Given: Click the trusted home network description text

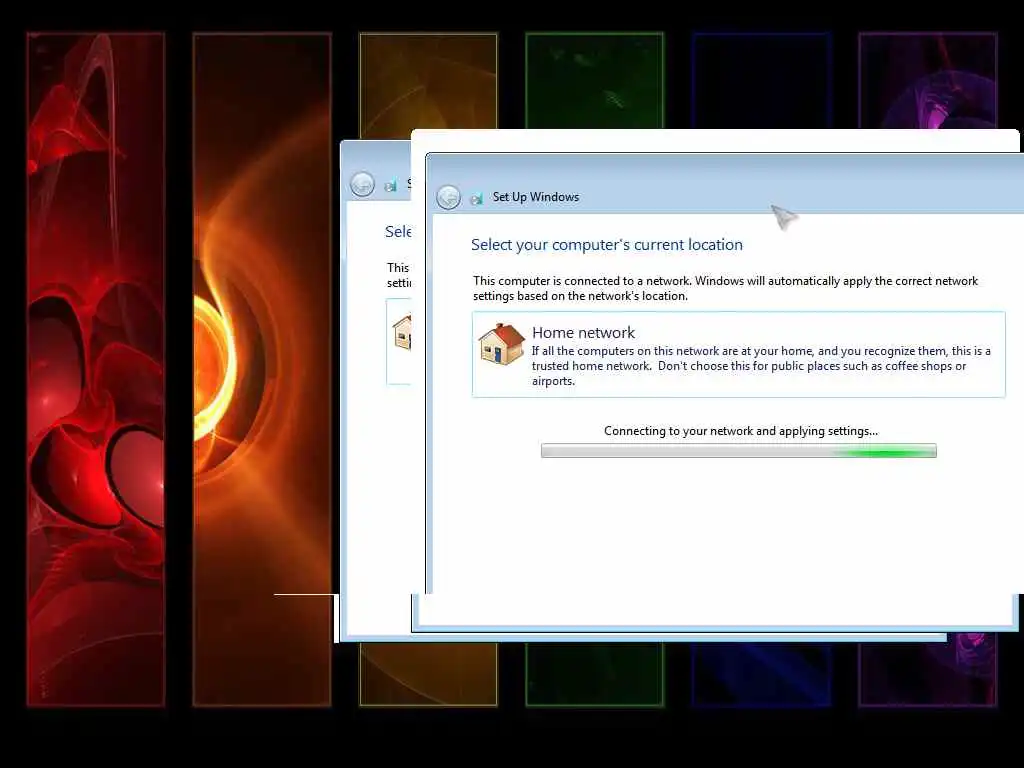Looking at the screenshot, I should 761,366.
